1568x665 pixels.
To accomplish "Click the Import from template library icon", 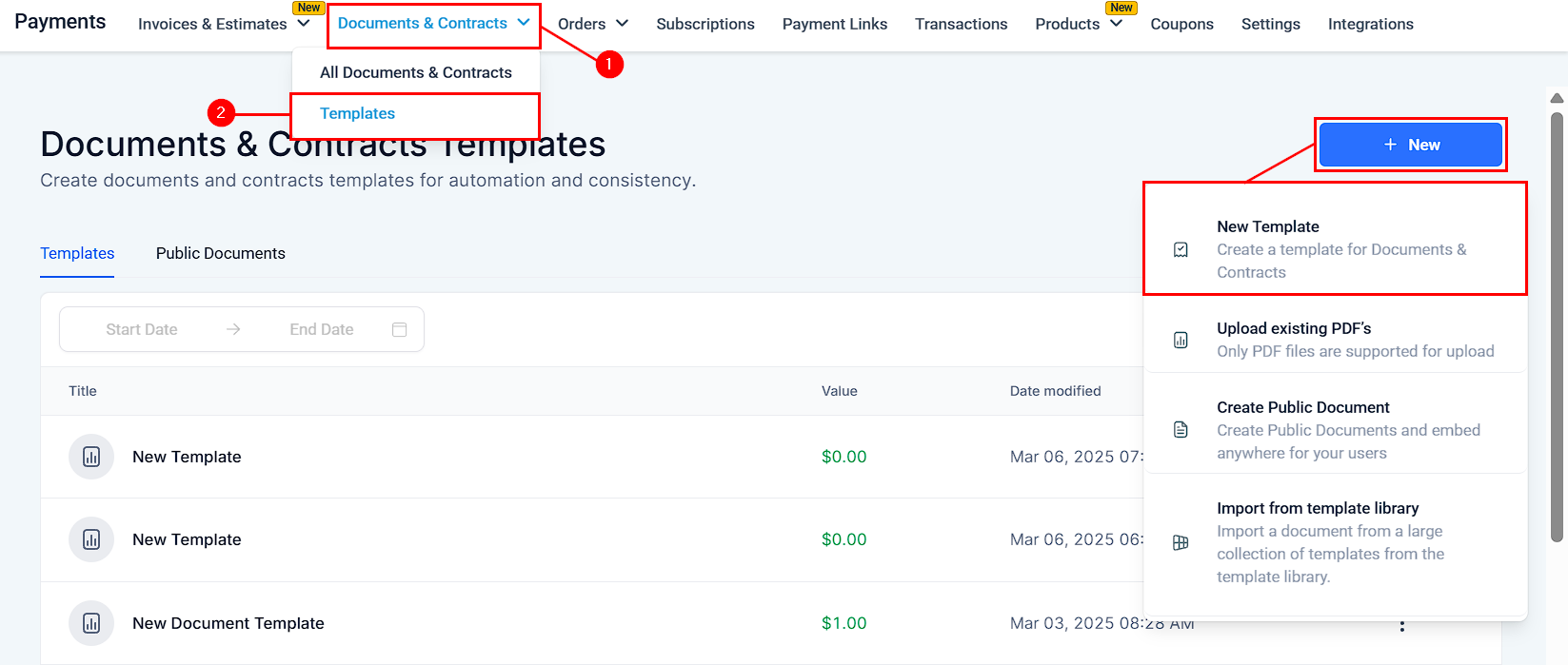I will [x=1181, y=542].
